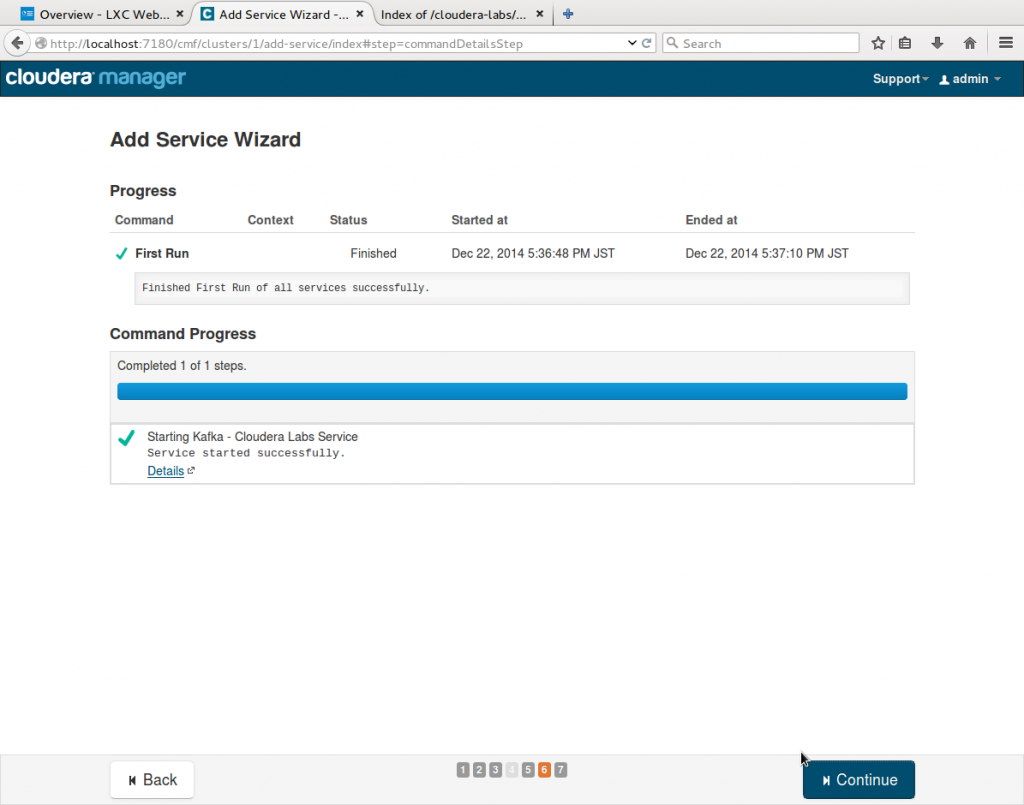This screenshot has width=1024, height=805.
Task: Select current wizard step 6
Action: pos(544,770)
